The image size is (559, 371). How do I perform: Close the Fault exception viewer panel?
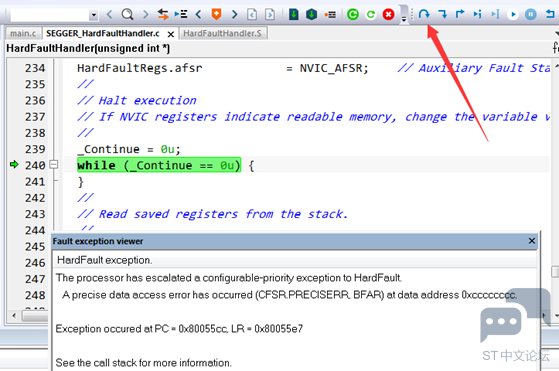point(532,241)
